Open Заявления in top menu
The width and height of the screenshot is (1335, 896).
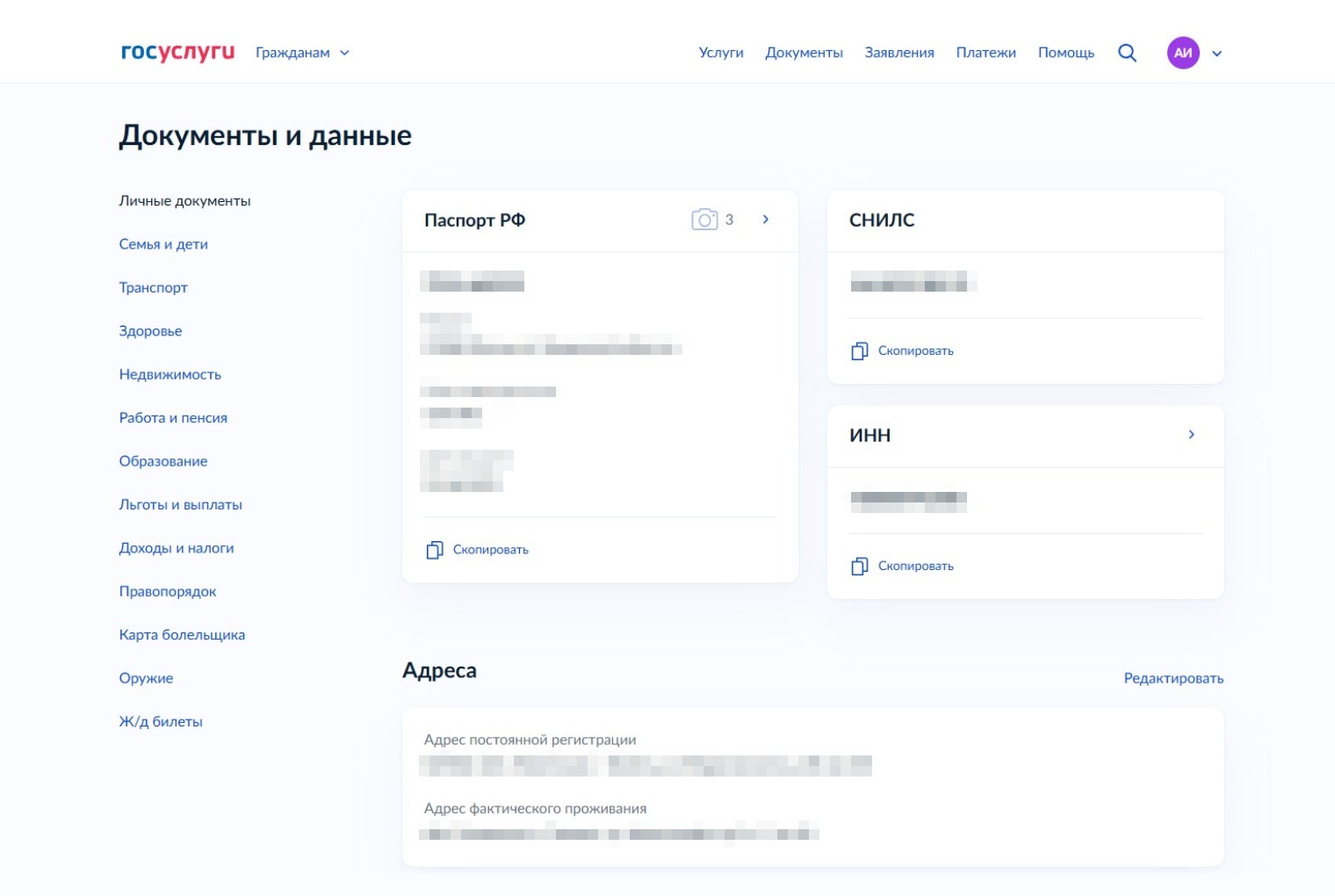coord(899,53)
